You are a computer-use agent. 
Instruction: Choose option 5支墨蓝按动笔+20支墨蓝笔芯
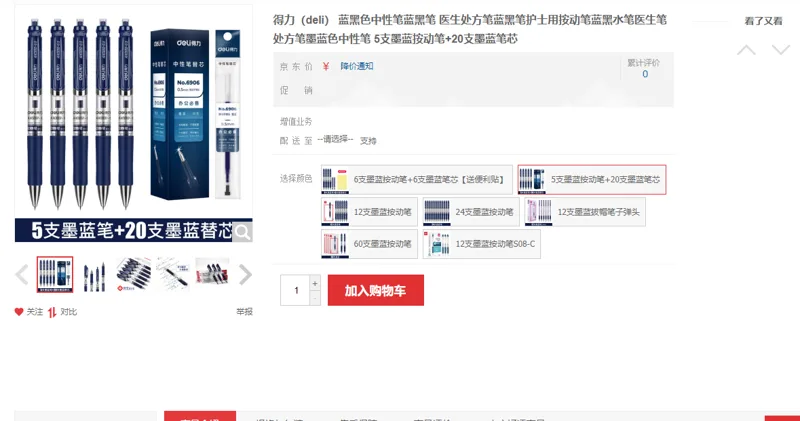click(x=592, y=180)
